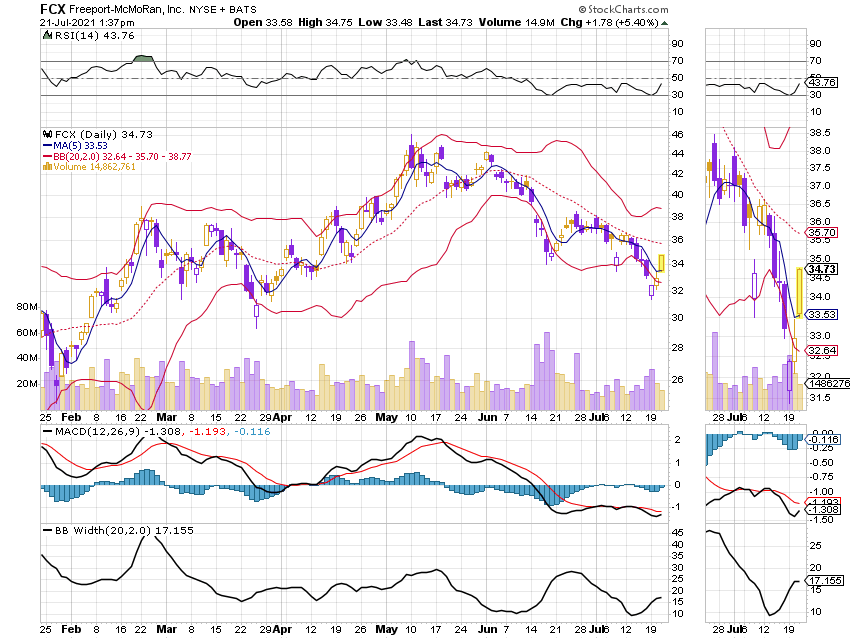Image resolution: width=850 pixels, height=639 pixels.
Task: Click the High 34.75 value
Action: [x=325, y=22]
